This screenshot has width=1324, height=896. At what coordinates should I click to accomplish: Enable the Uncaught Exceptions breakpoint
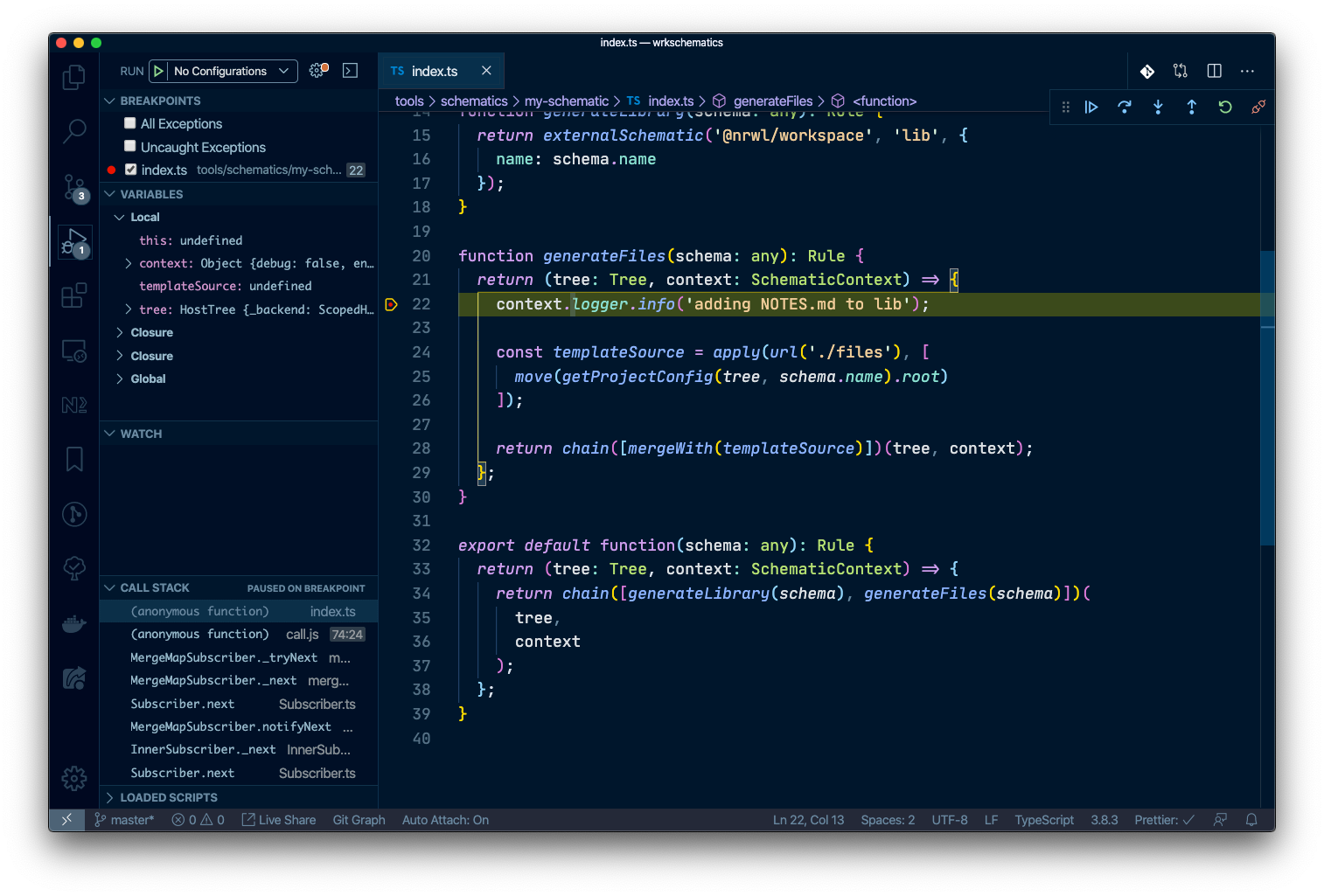129,146
